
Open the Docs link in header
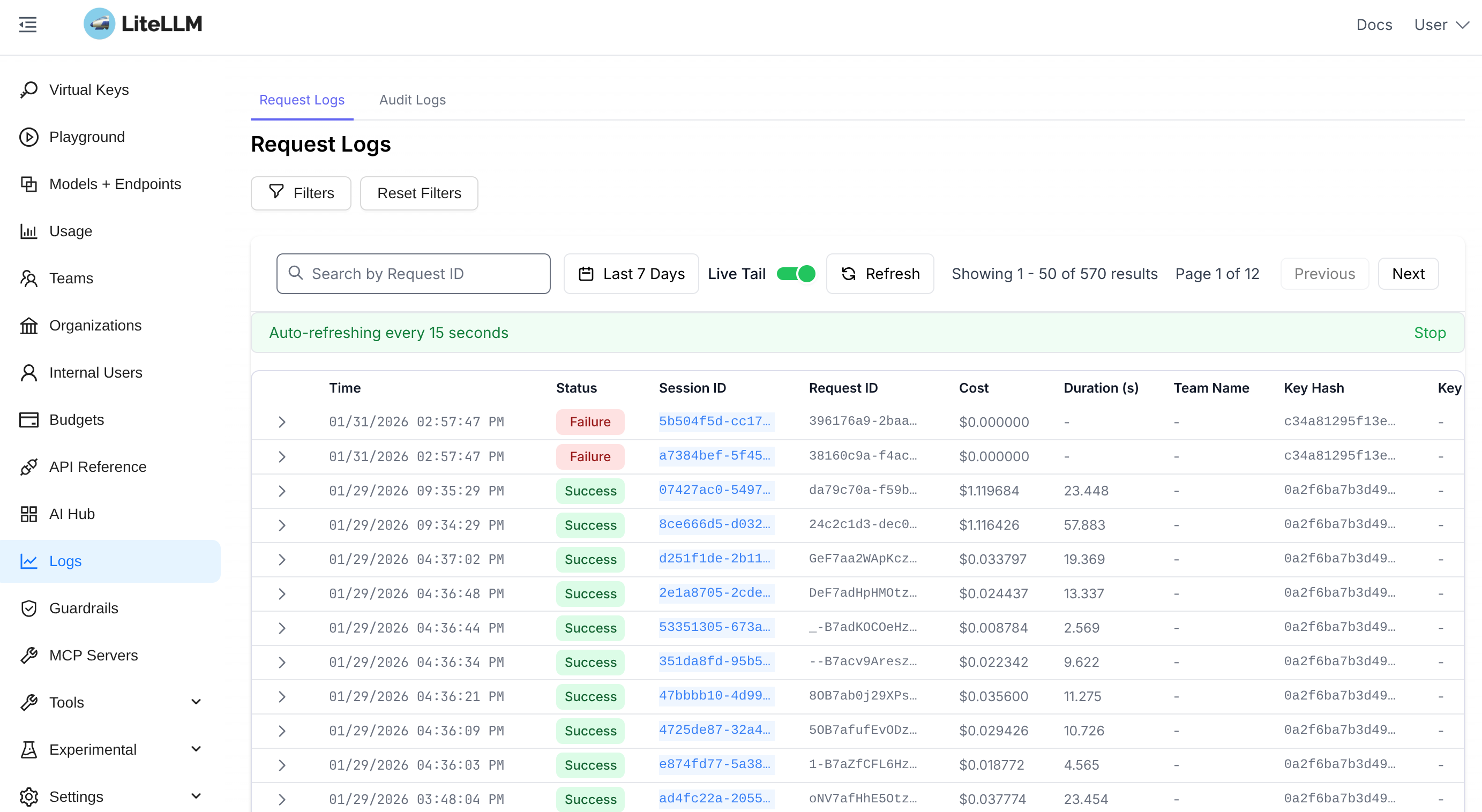1374,25
